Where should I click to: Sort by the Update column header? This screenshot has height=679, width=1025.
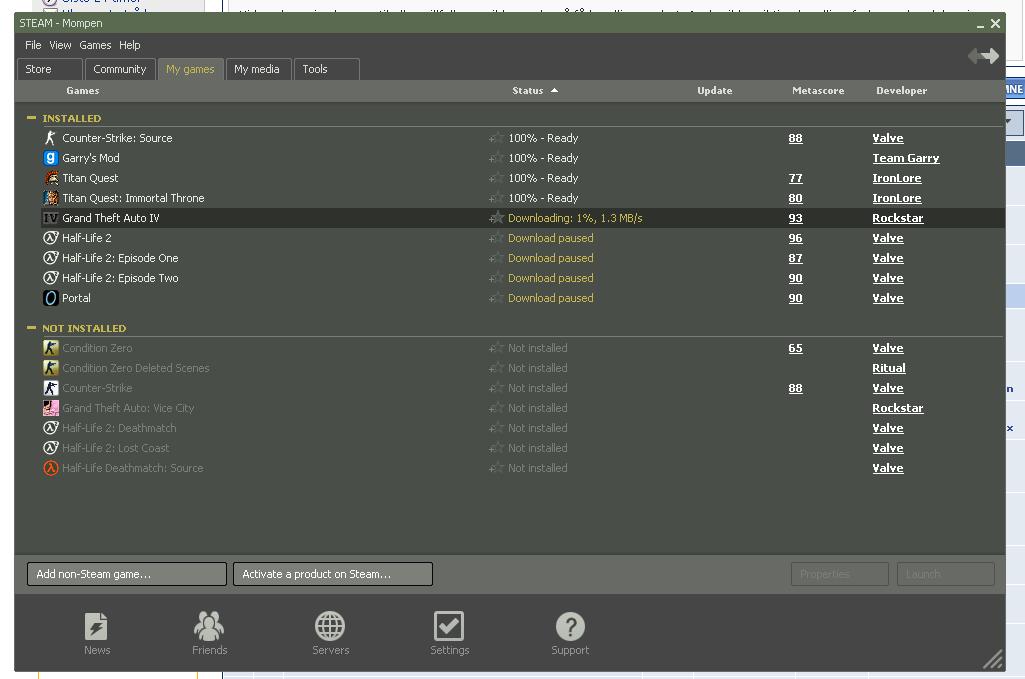714,91
